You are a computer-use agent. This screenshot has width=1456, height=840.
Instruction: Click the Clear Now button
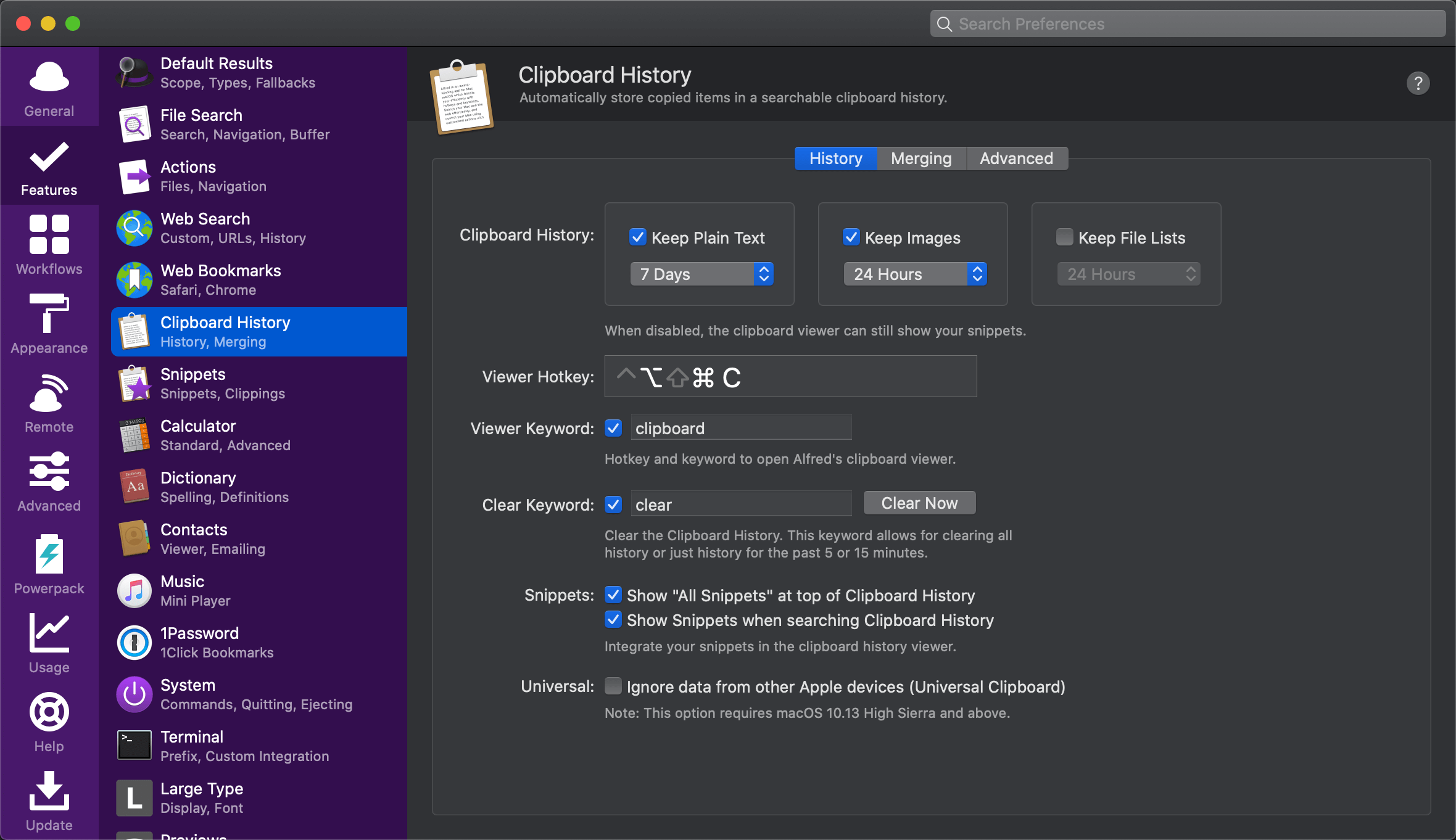coord(919,503)
